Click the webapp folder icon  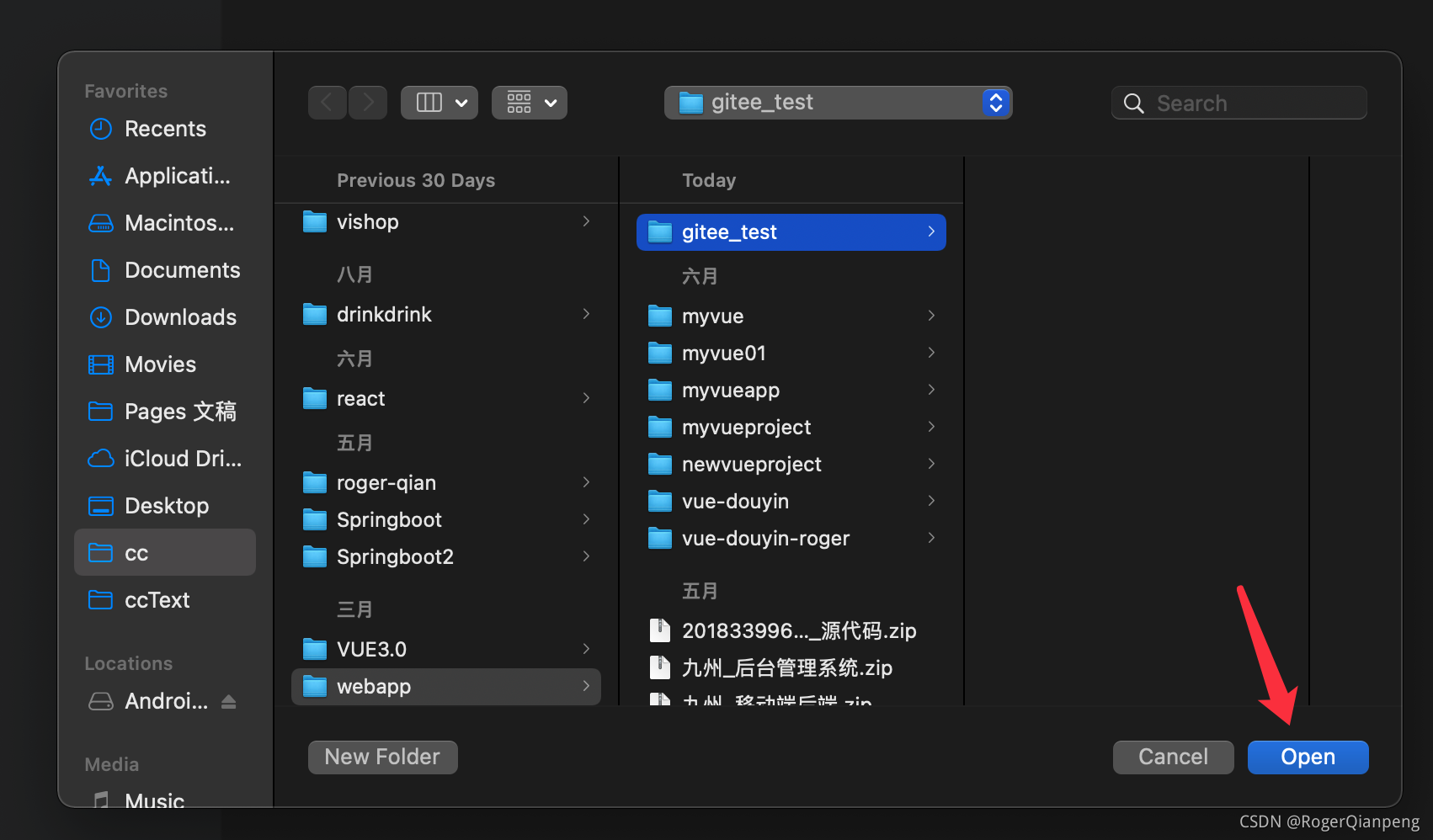coord(315,687)
